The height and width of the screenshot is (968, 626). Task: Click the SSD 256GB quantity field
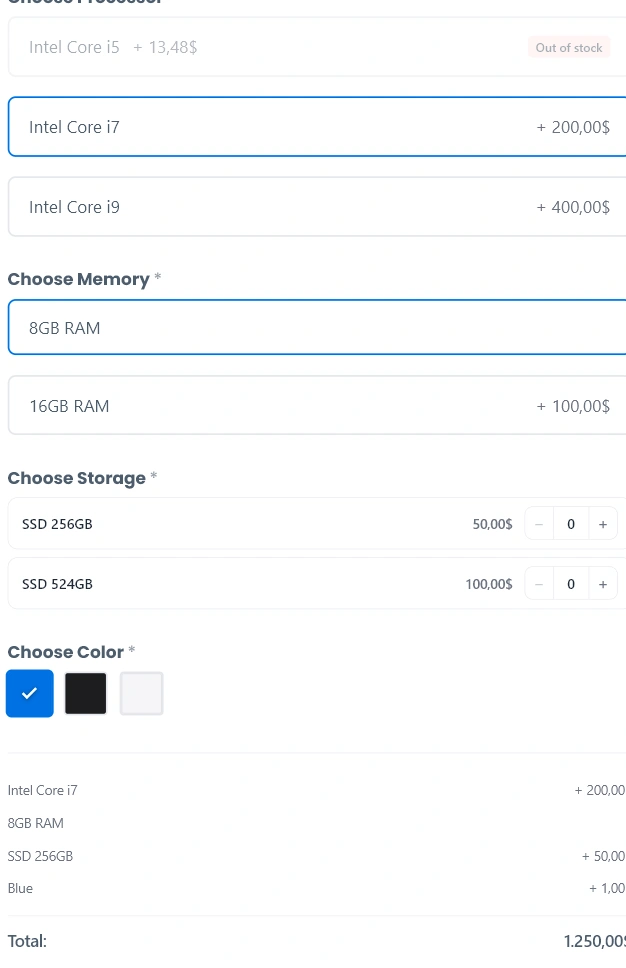pos(571,524)
